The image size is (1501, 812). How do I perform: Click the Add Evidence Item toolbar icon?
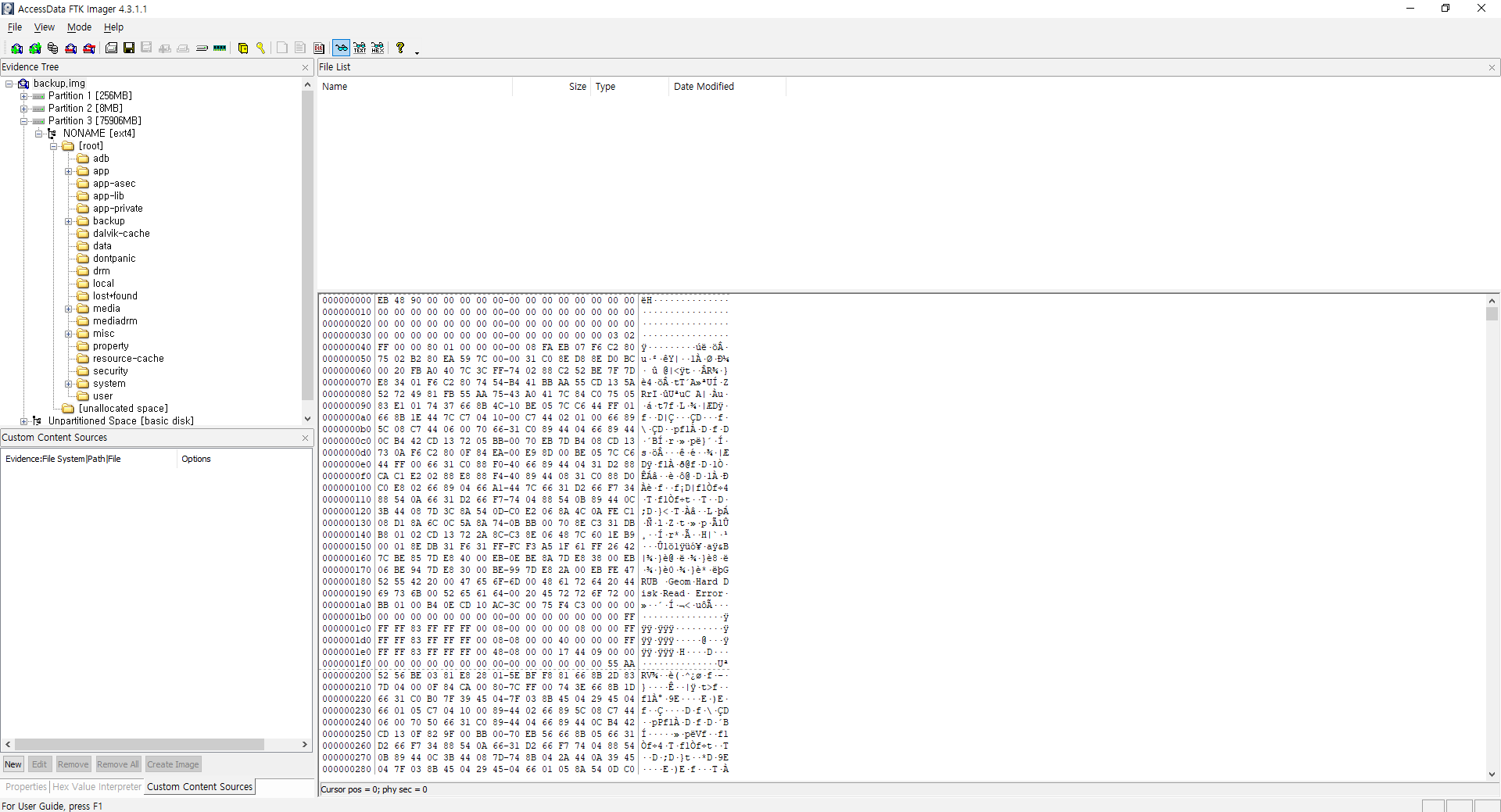16,48
